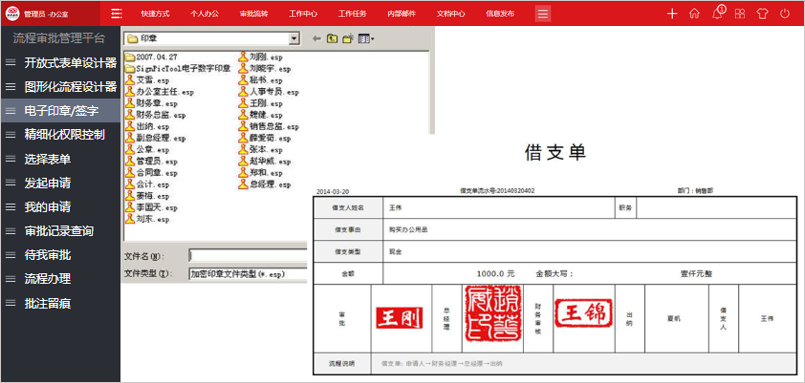Open 文档中心 menu
The image size is (805, 383).
[451, 14]
